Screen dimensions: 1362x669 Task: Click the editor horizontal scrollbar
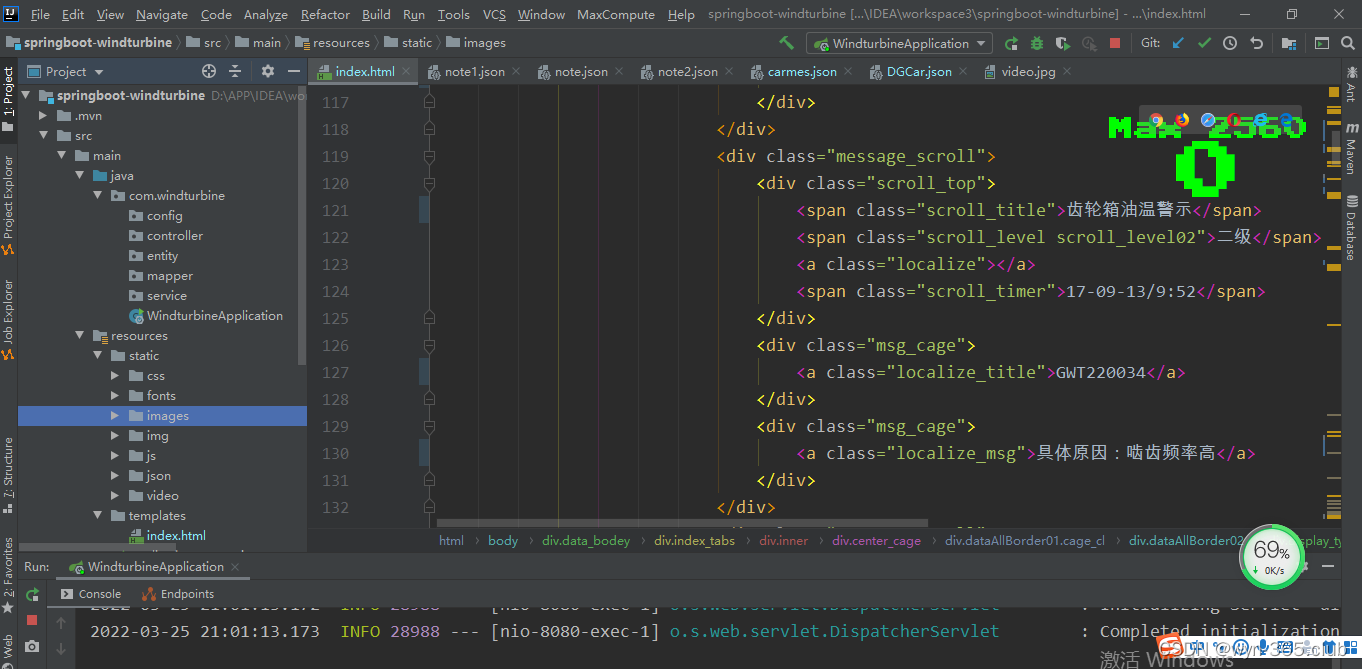pyautogui.click(x=682, y=523)
